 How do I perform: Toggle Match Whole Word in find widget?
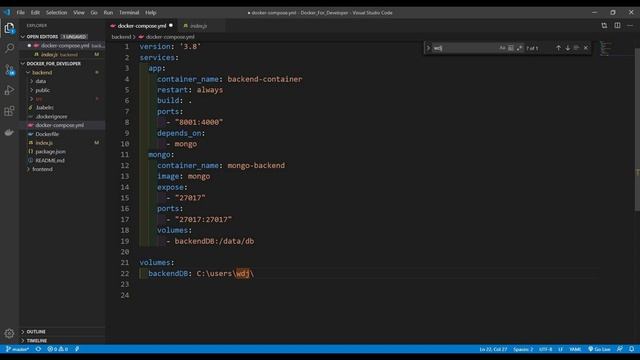511,48
